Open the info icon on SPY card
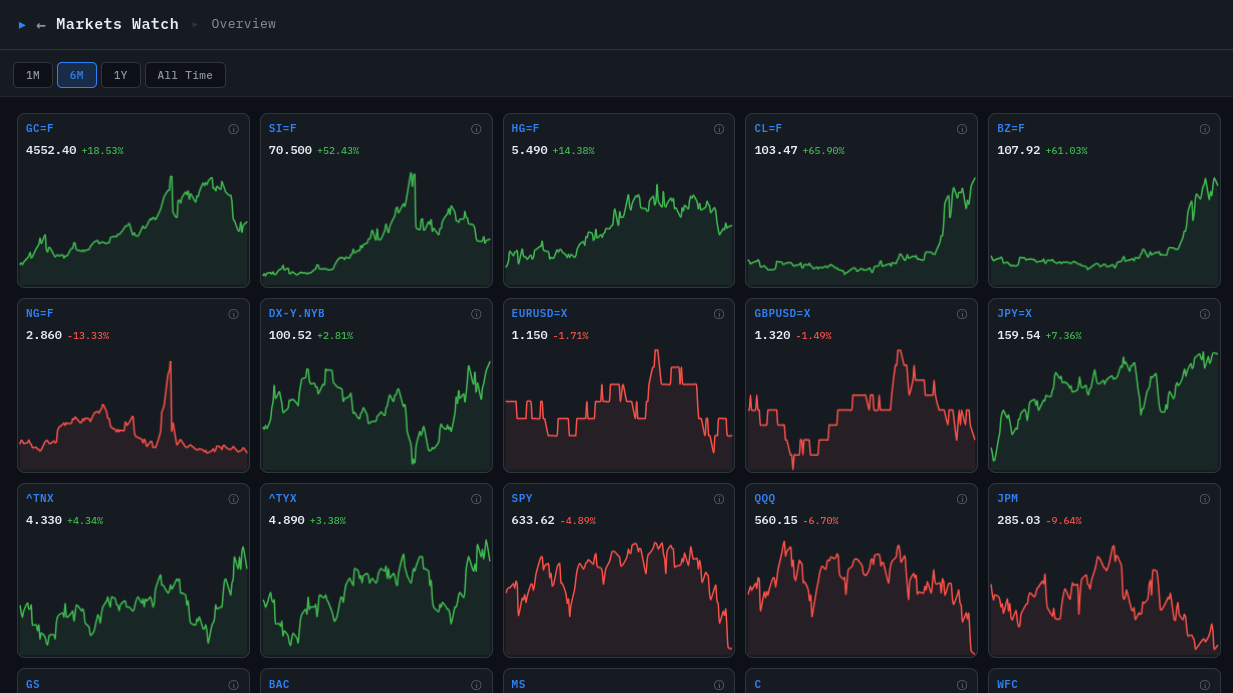Screen dimensions: 1233x693 (719, 499)
